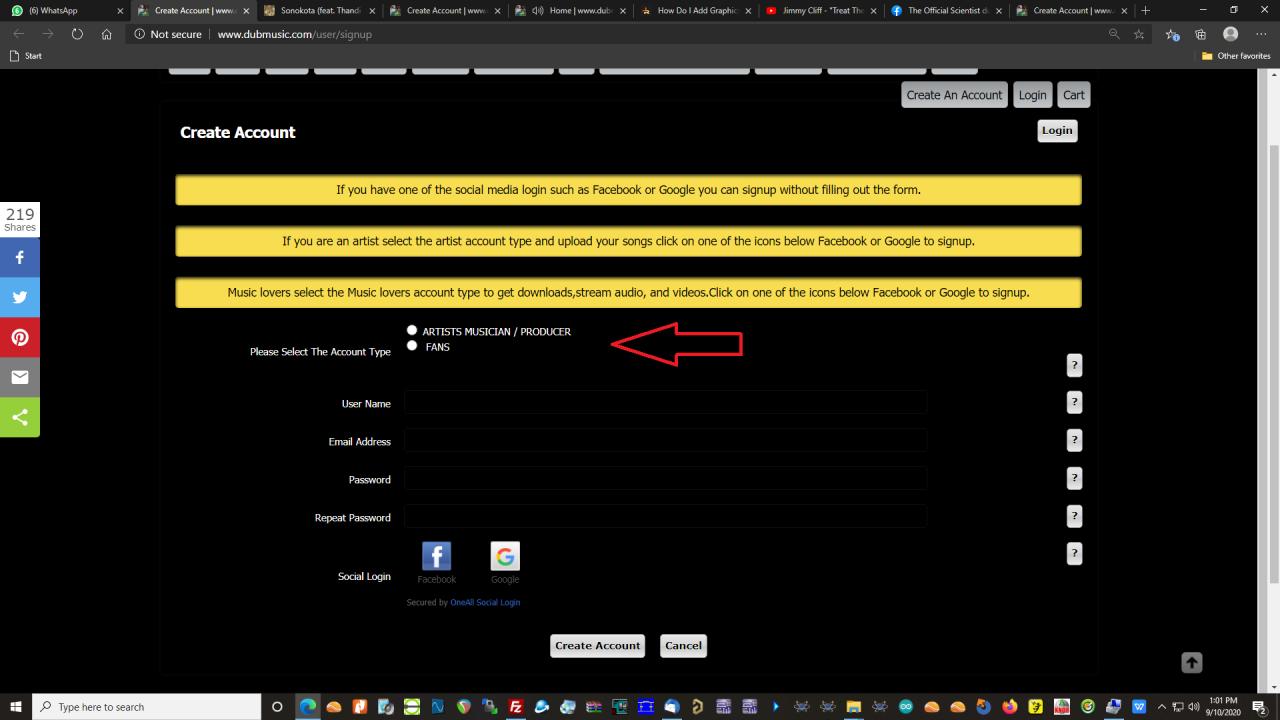View help for the Repeat Password field
Viewport: 1280px width, 720px height.
pyautogui.click(x=1075, y=516)
